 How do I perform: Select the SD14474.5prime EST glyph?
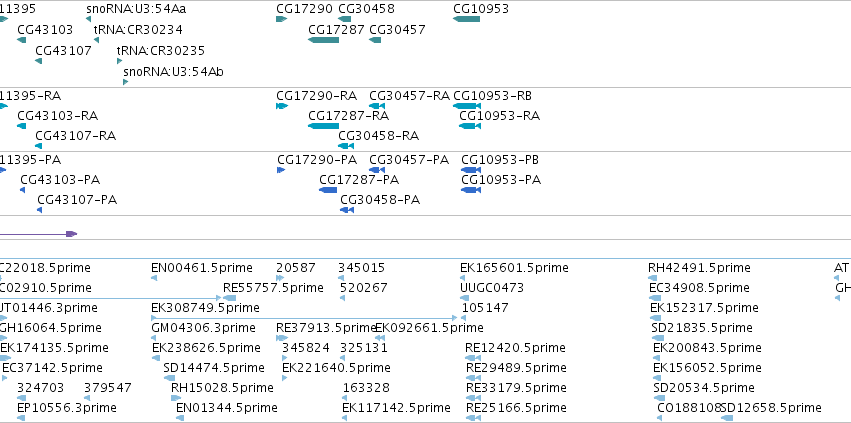[169, 378]
